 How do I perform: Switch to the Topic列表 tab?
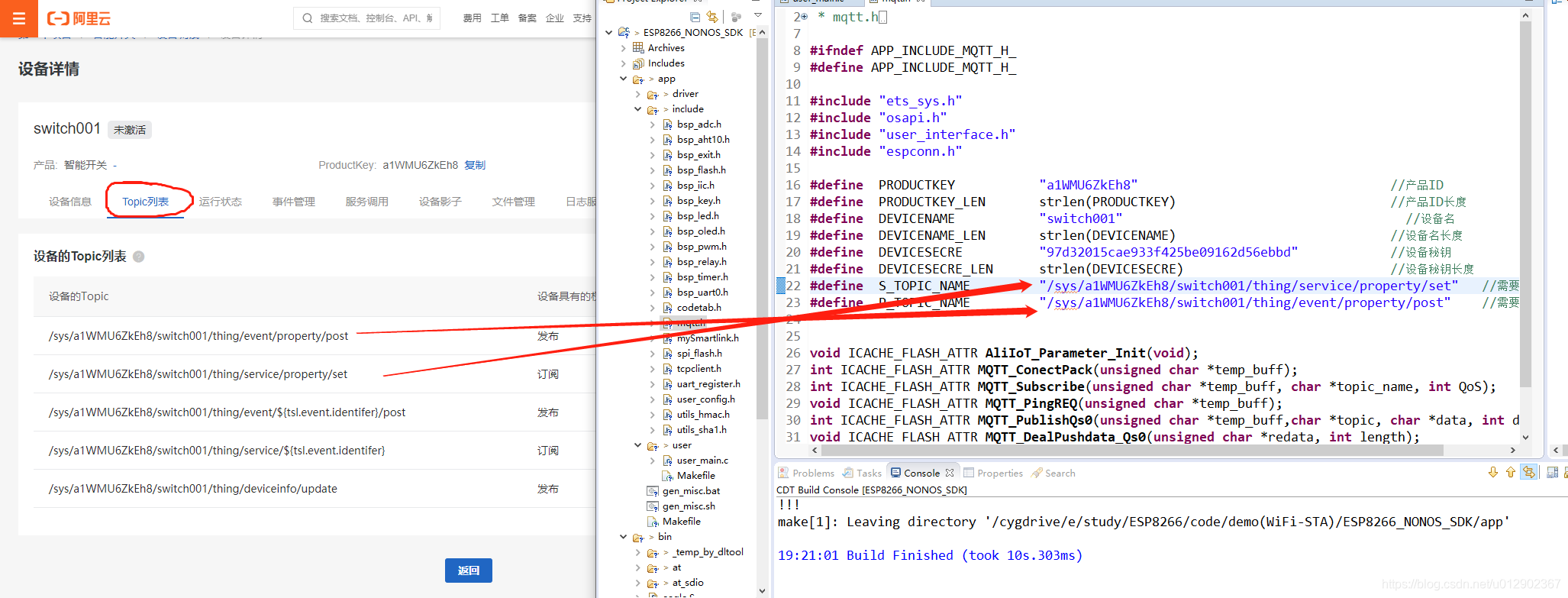point(145,202)
